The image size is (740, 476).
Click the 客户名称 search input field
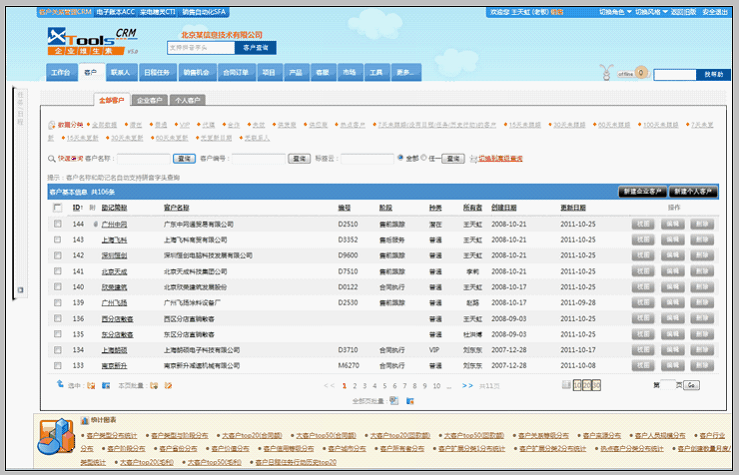tap(144, 158)
